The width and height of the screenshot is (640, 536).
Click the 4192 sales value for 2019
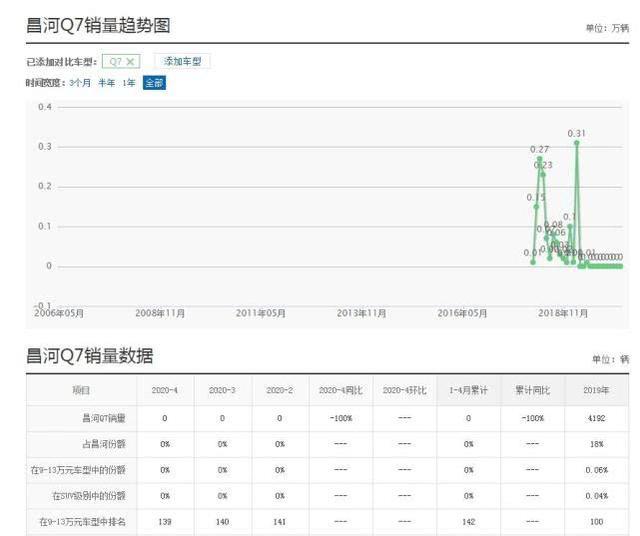pos(596,418)
